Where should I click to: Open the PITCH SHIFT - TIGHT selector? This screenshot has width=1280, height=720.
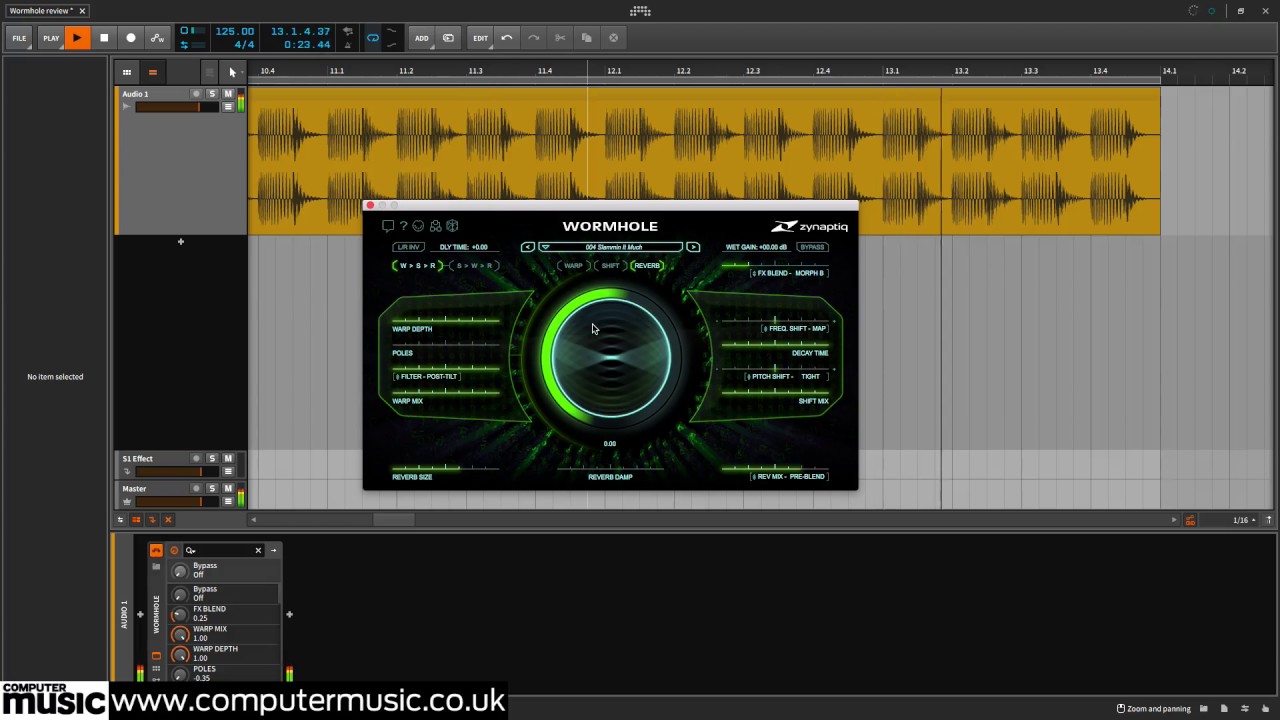(x=788, y=377)
